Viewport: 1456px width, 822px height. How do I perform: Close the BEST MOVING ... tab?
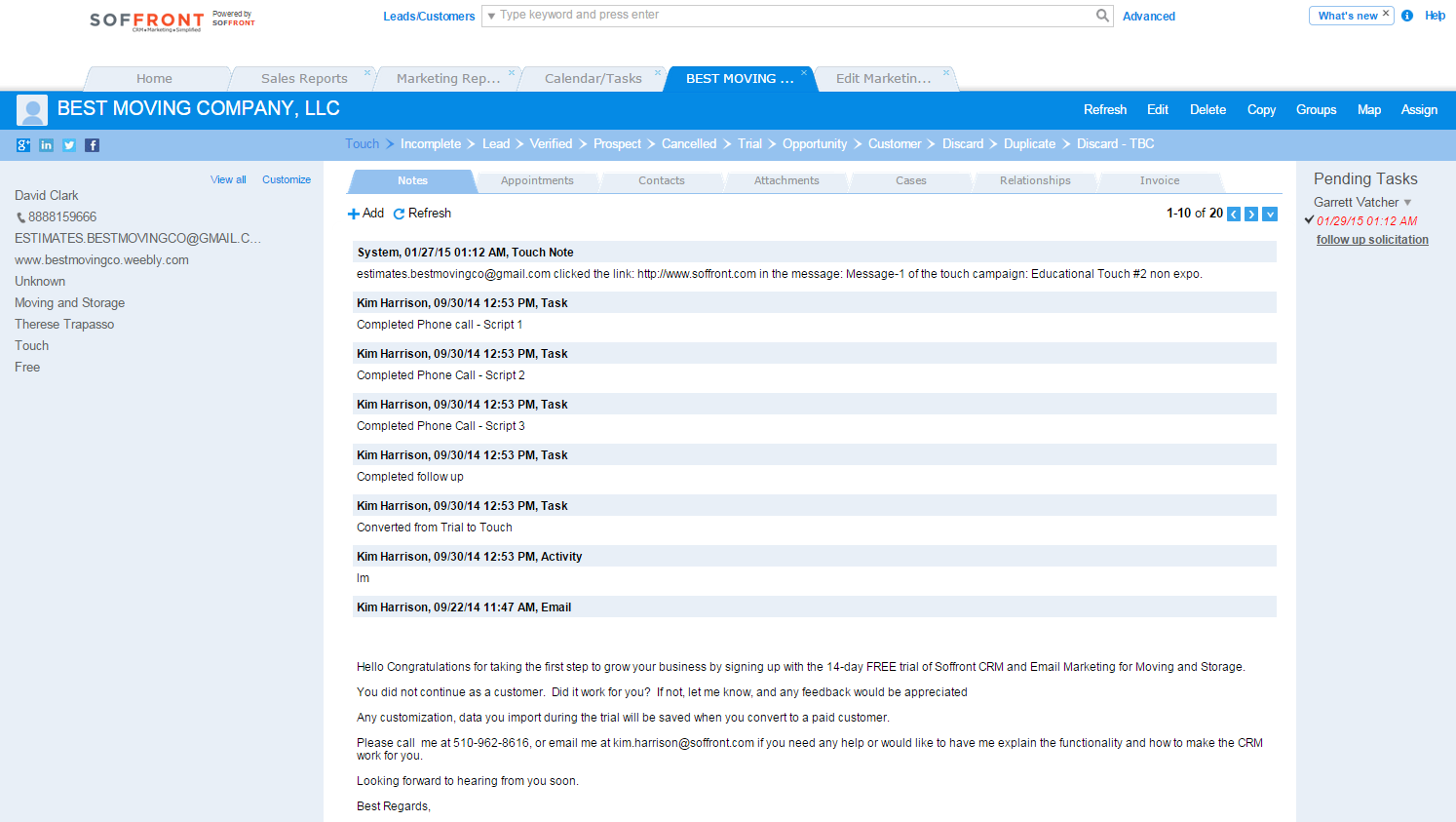tap(804, 72)
